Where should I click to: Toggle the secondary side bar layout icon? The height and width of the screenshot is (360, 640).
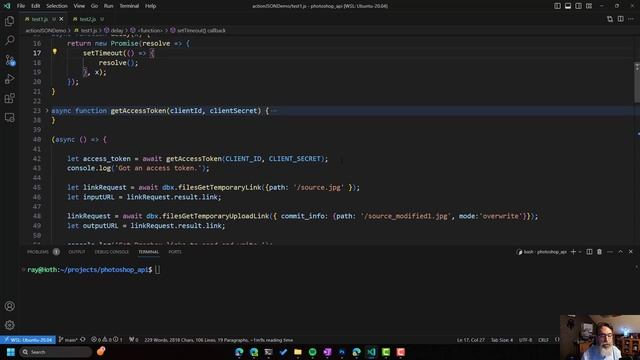pyautogui.click(x=578, y=6)
